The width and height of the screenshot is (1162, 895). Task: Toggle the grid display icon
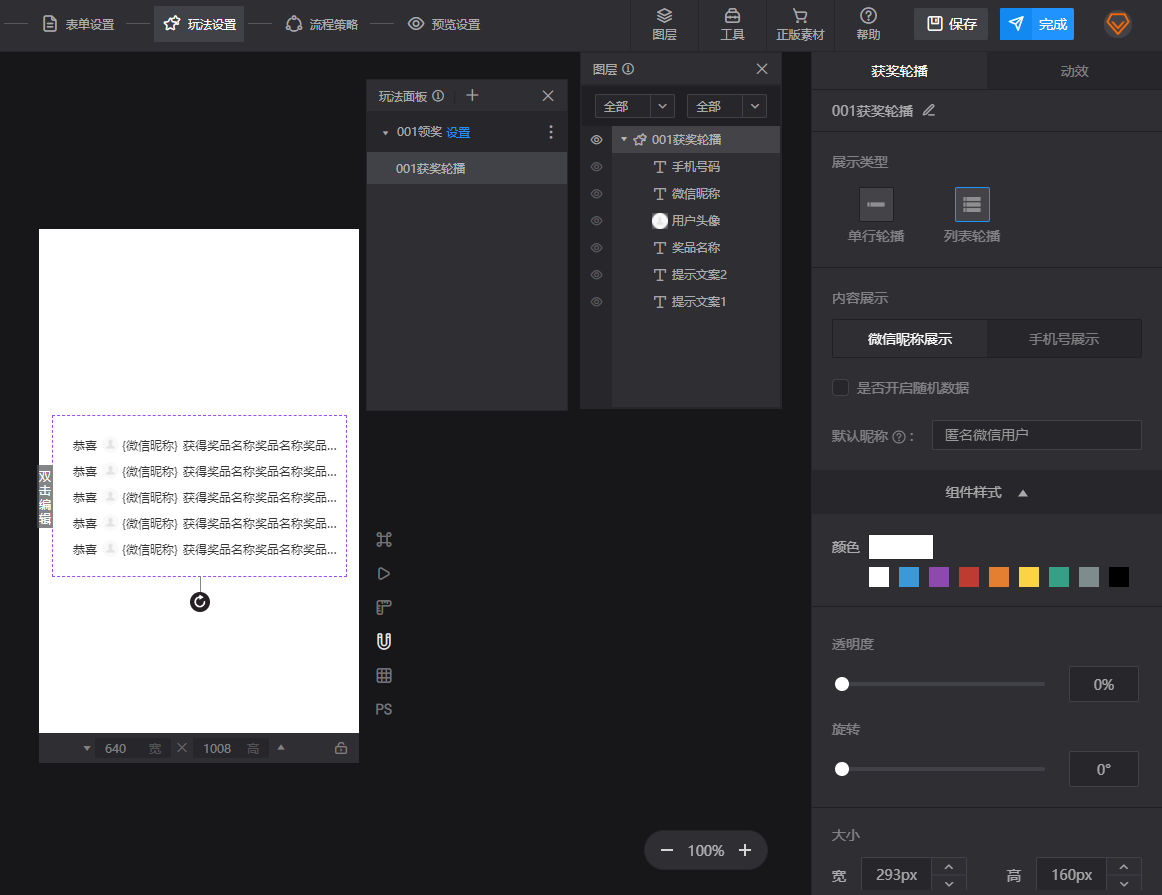[x=384, y=676]
